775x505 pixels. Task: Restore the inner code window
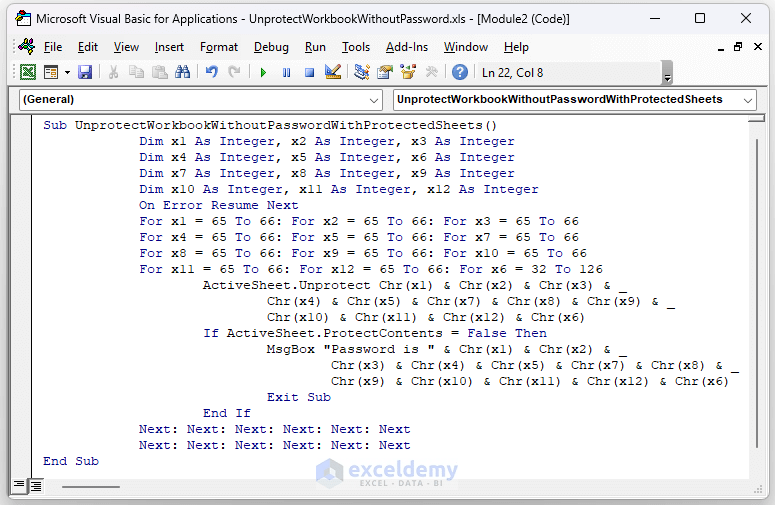738,47
